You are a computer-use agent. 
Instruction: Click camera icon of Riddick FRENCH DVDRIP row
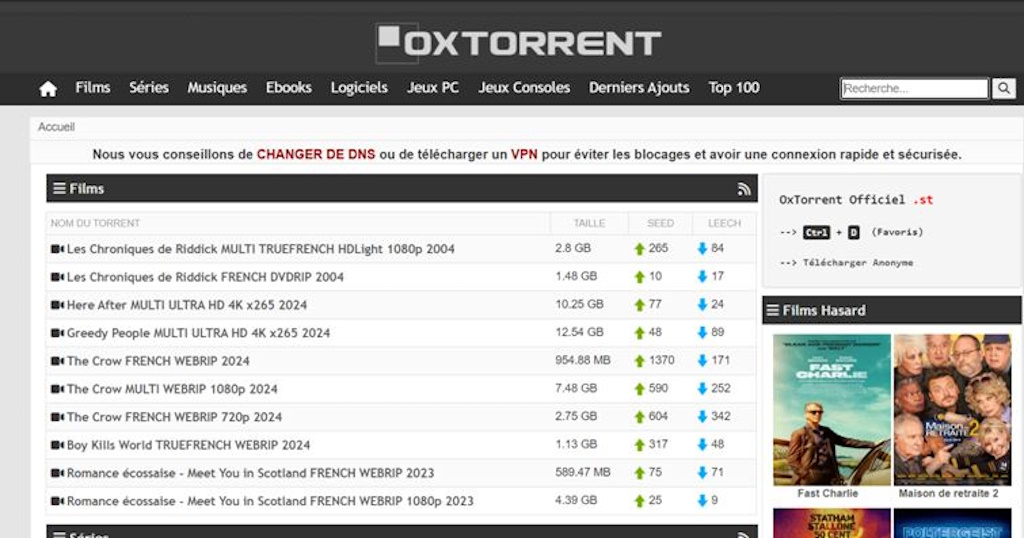point(57,277)
